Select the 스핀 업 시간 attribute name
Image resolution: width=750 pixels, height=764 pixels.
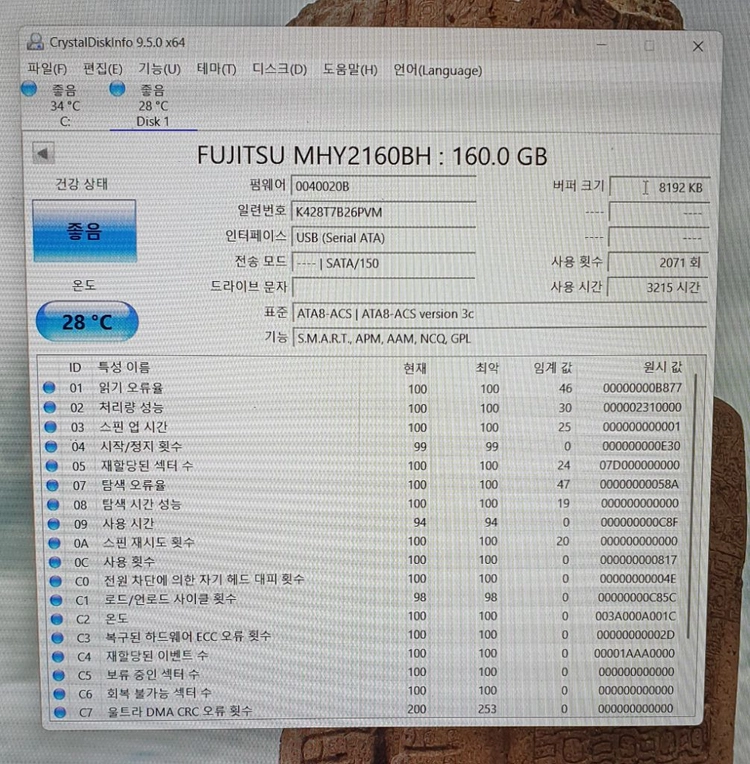(134, 427)
